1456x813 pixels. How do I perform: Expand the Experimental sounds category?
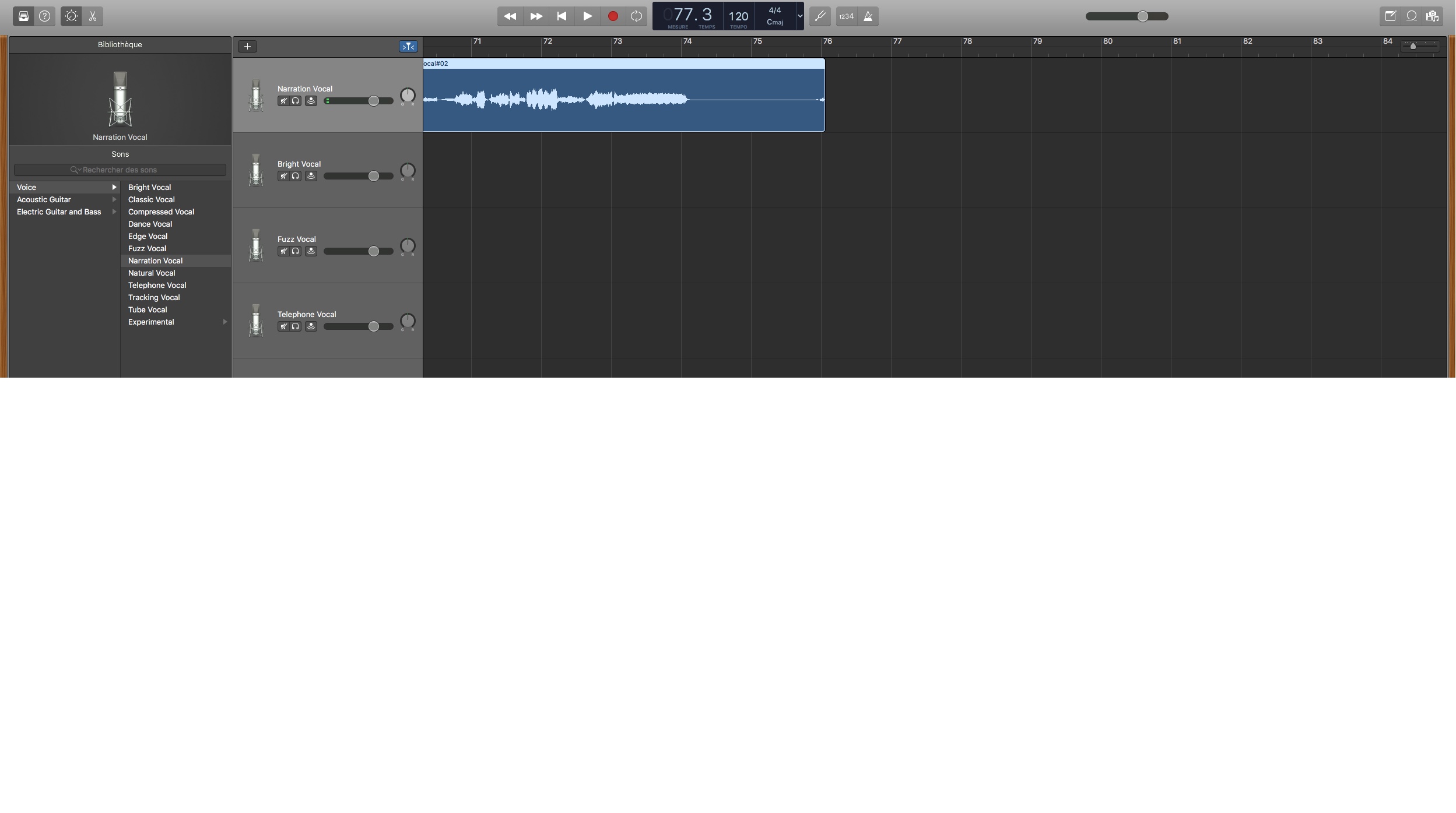tap(225, 322)
